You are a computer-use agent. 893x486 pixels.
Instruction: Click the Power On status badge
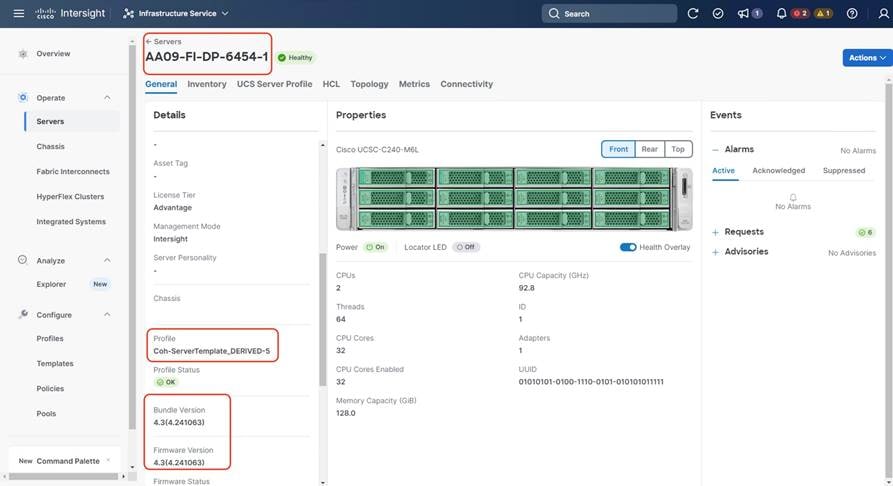pyautogui.click(x=375, y=247)
